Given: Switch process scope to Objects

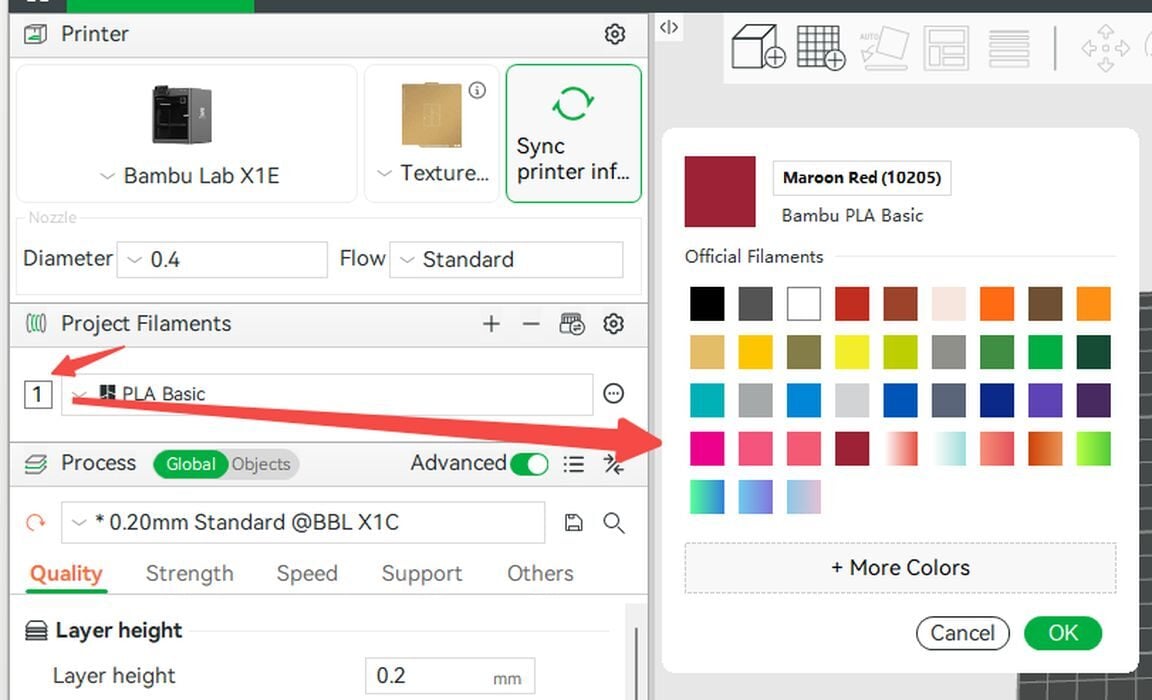Looking at the screenshot, I should click(x=261, y=464).
